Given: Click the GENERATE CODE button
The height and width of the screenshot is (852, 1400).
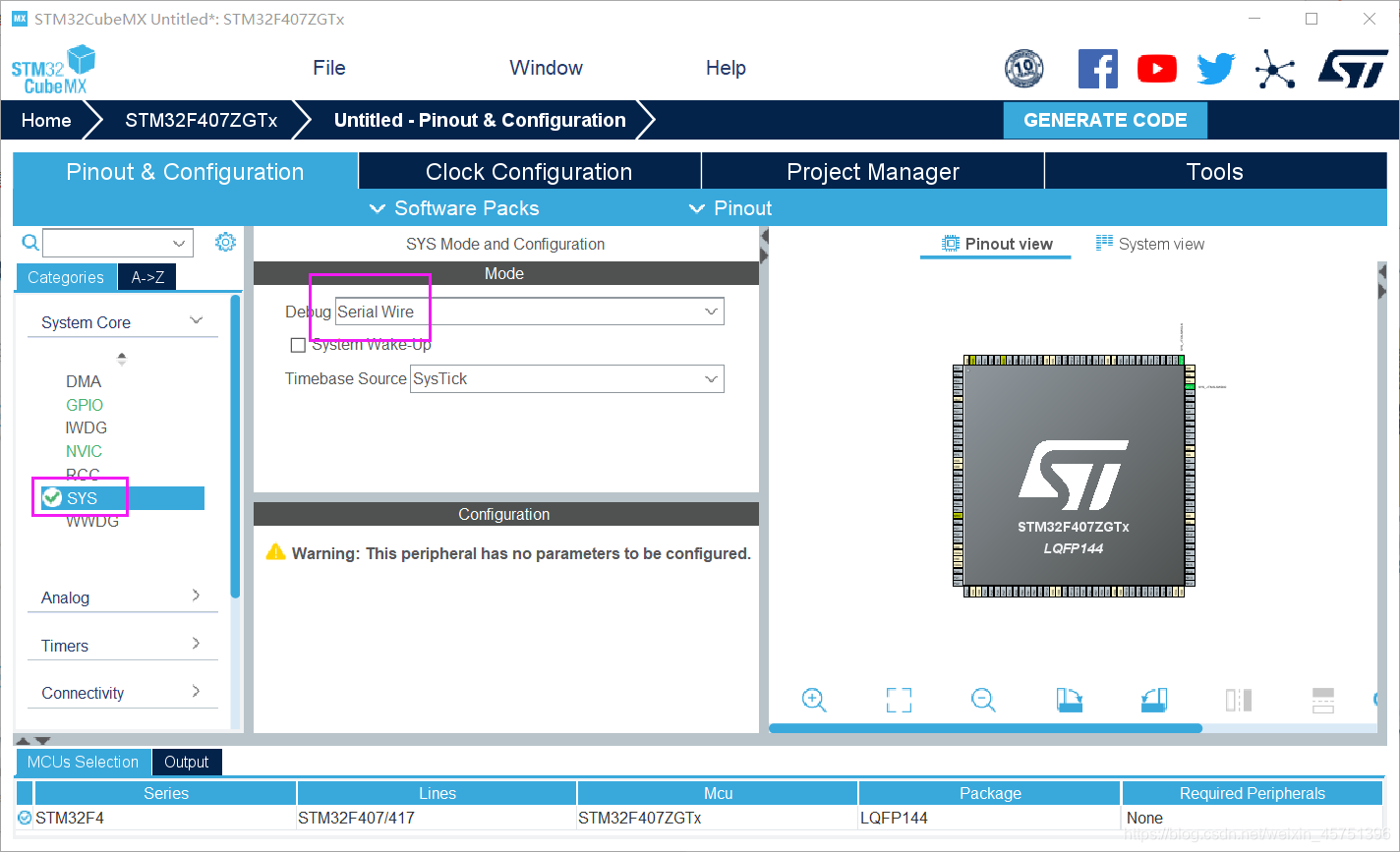Looking at the screenshot, I should tap(1105, 120).
